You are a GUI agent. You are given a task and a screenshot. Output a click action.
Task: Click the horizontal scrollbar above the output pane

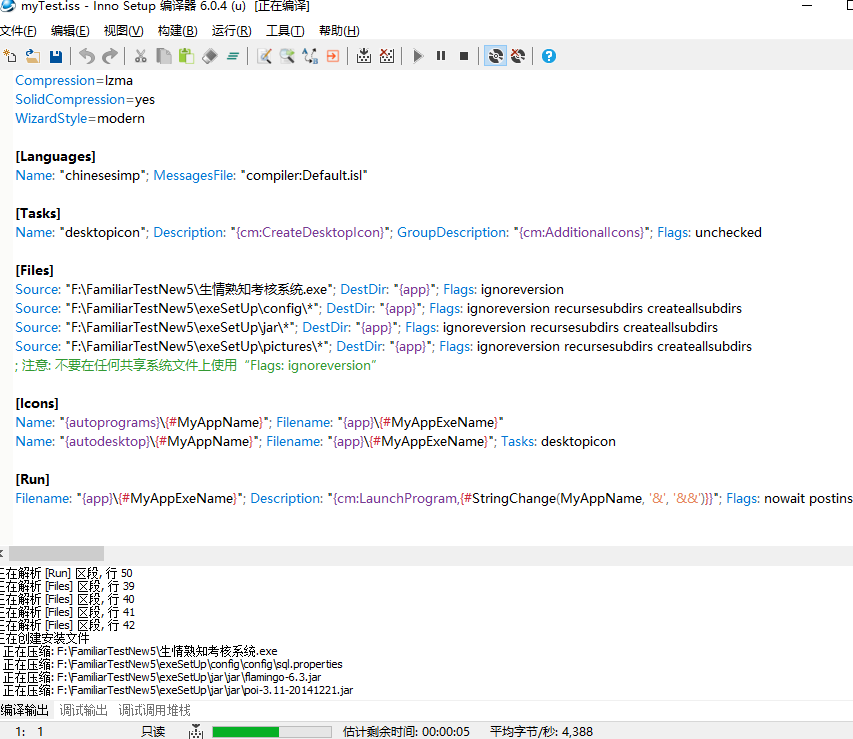(x=55, y=553)
